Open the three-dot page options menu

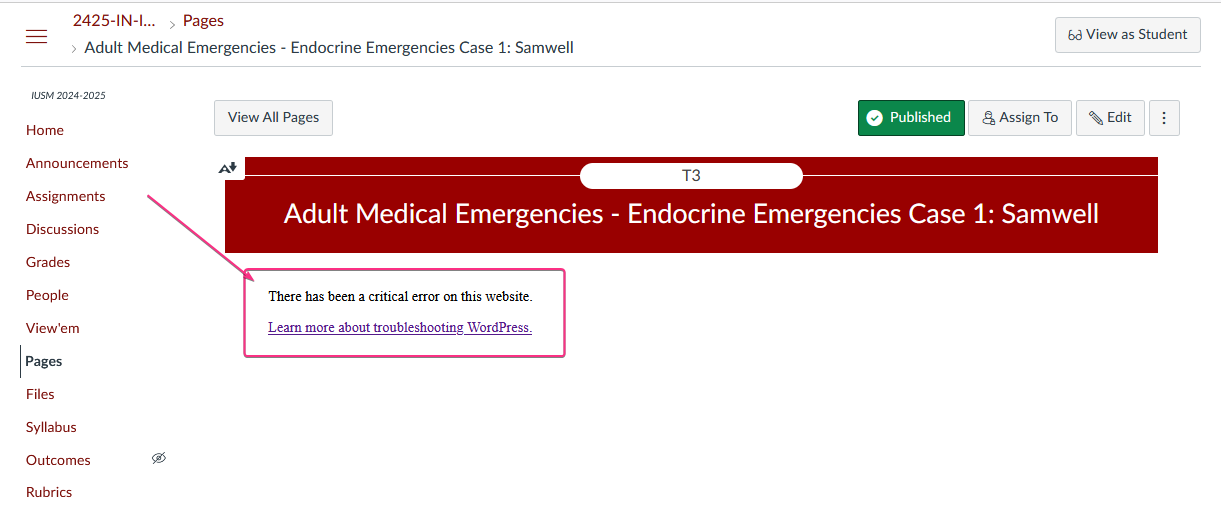(x=1164, y=118)
